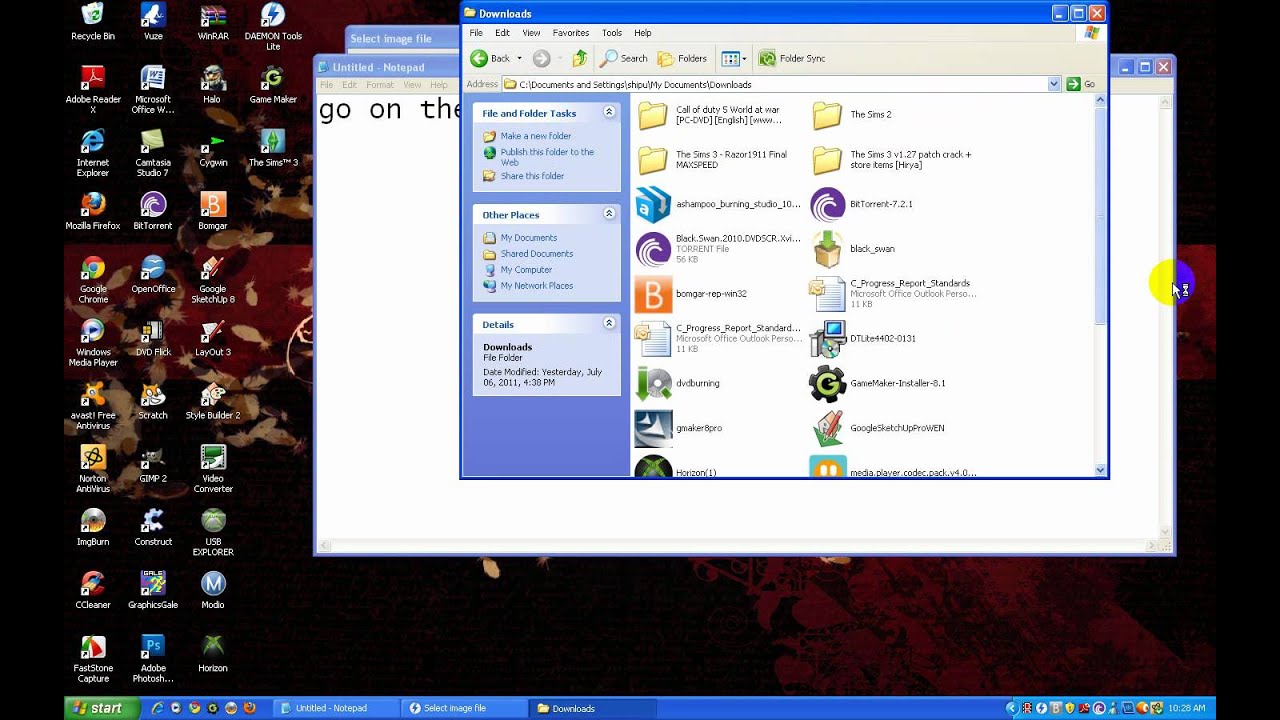Click the Downloads window scrollbar down arrow
This screenshot has height=720, width=1280.
click(1100, 470)
